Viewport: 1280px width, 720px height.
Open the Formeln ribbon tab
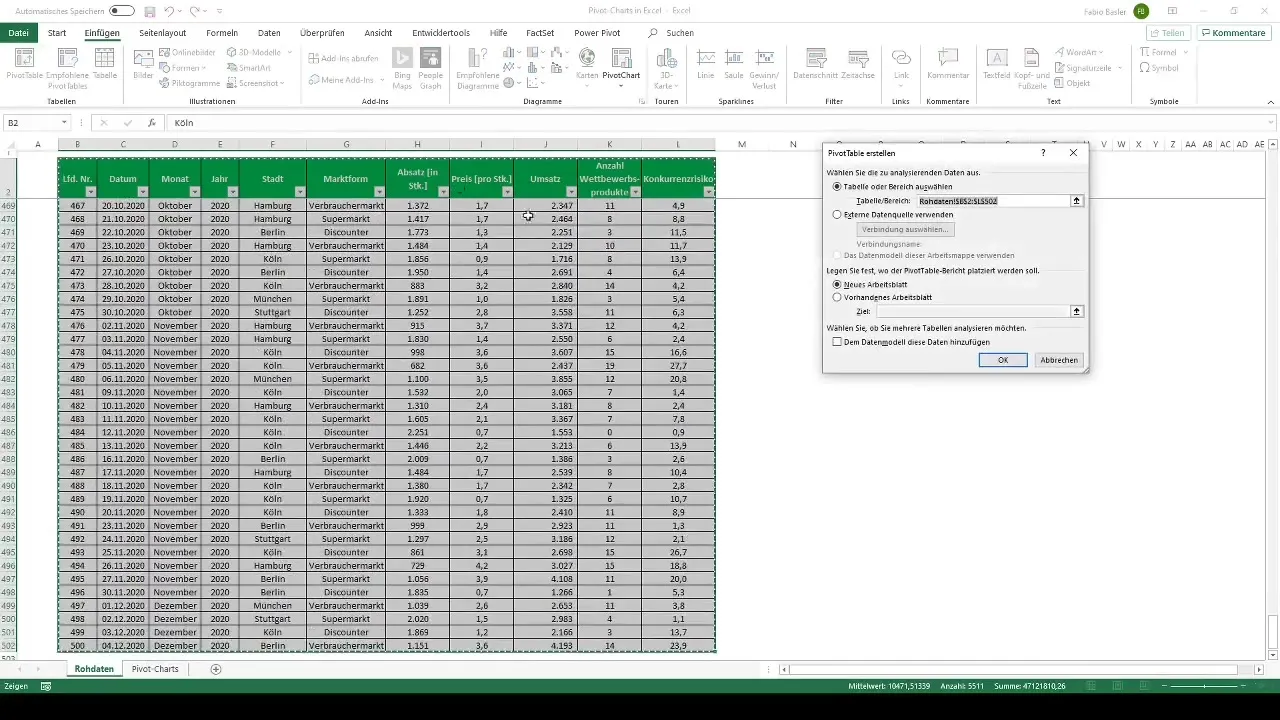(x=222, y=33)
